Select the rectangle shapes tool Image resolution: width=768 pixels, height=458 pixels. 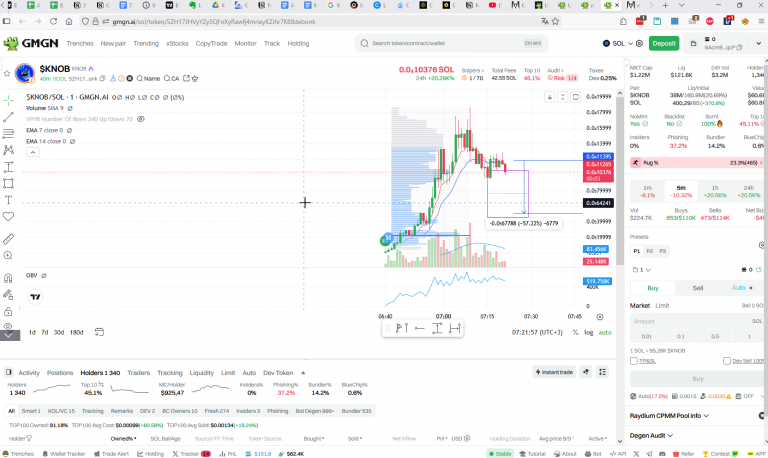(8, 183)
